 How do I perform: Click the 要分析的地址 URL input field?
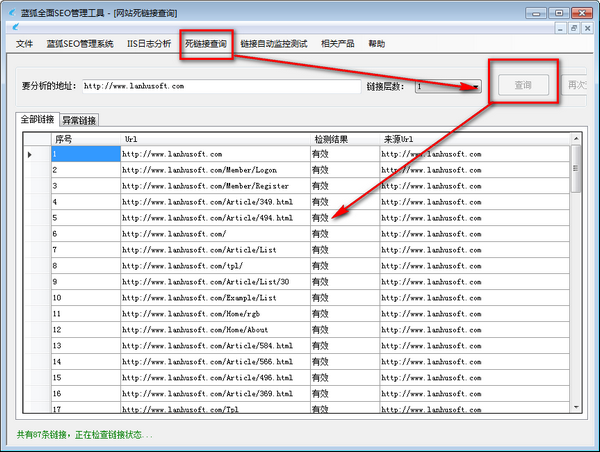220,87
